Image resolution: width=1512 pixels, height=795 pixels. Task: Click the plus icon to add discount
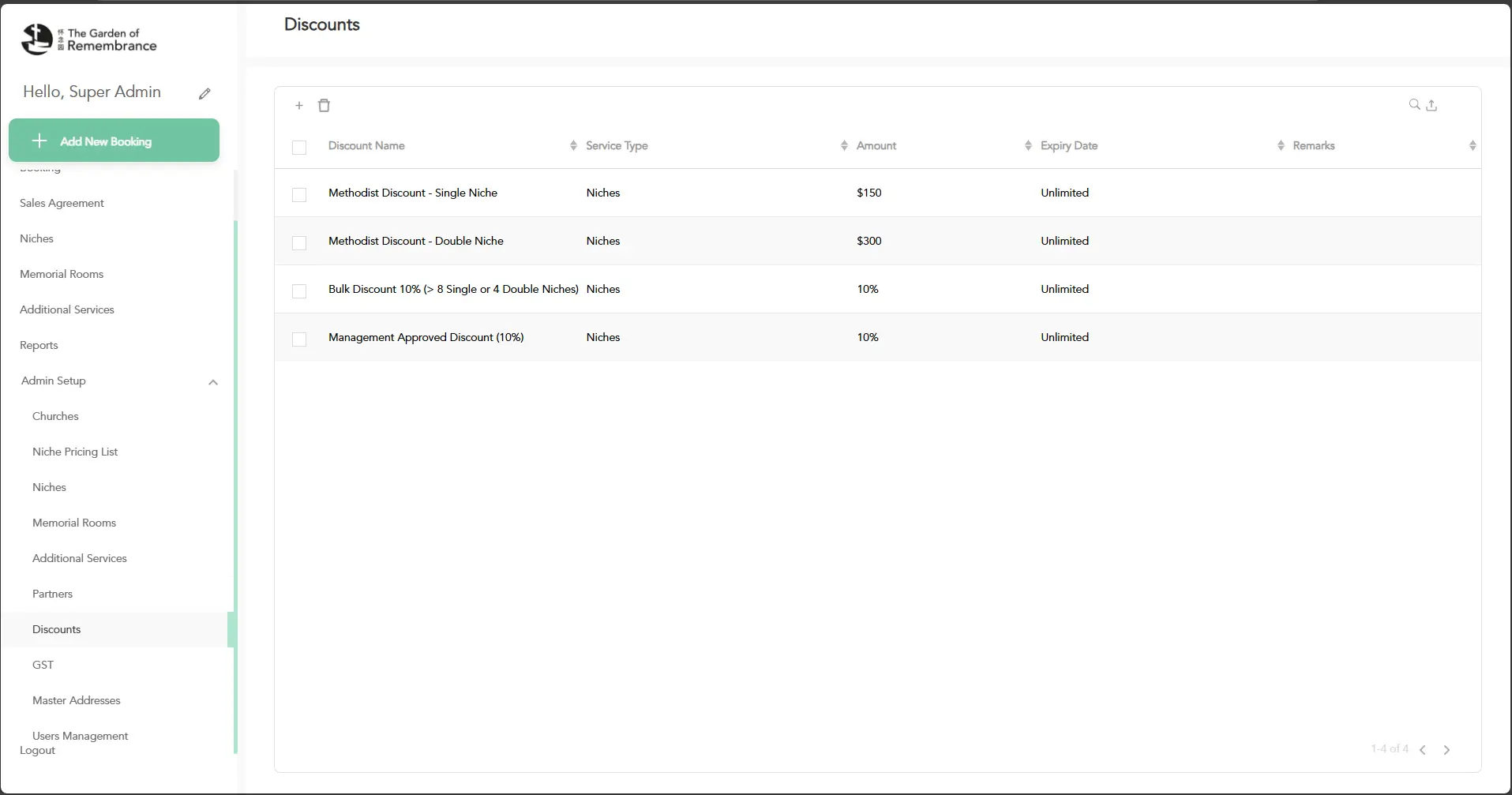coord(298,106)
